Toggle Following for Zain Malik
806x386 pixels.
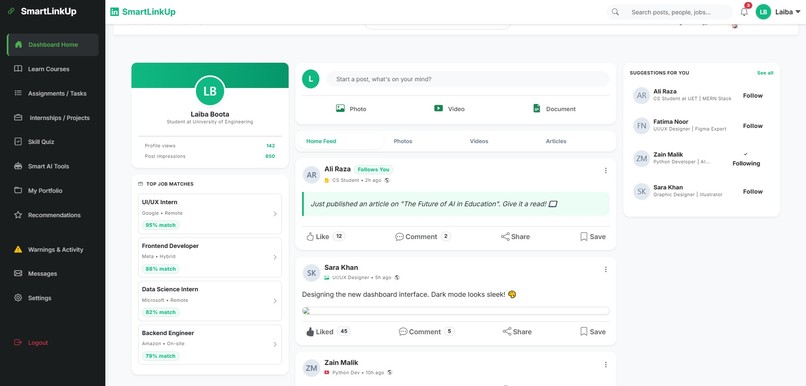746,159
